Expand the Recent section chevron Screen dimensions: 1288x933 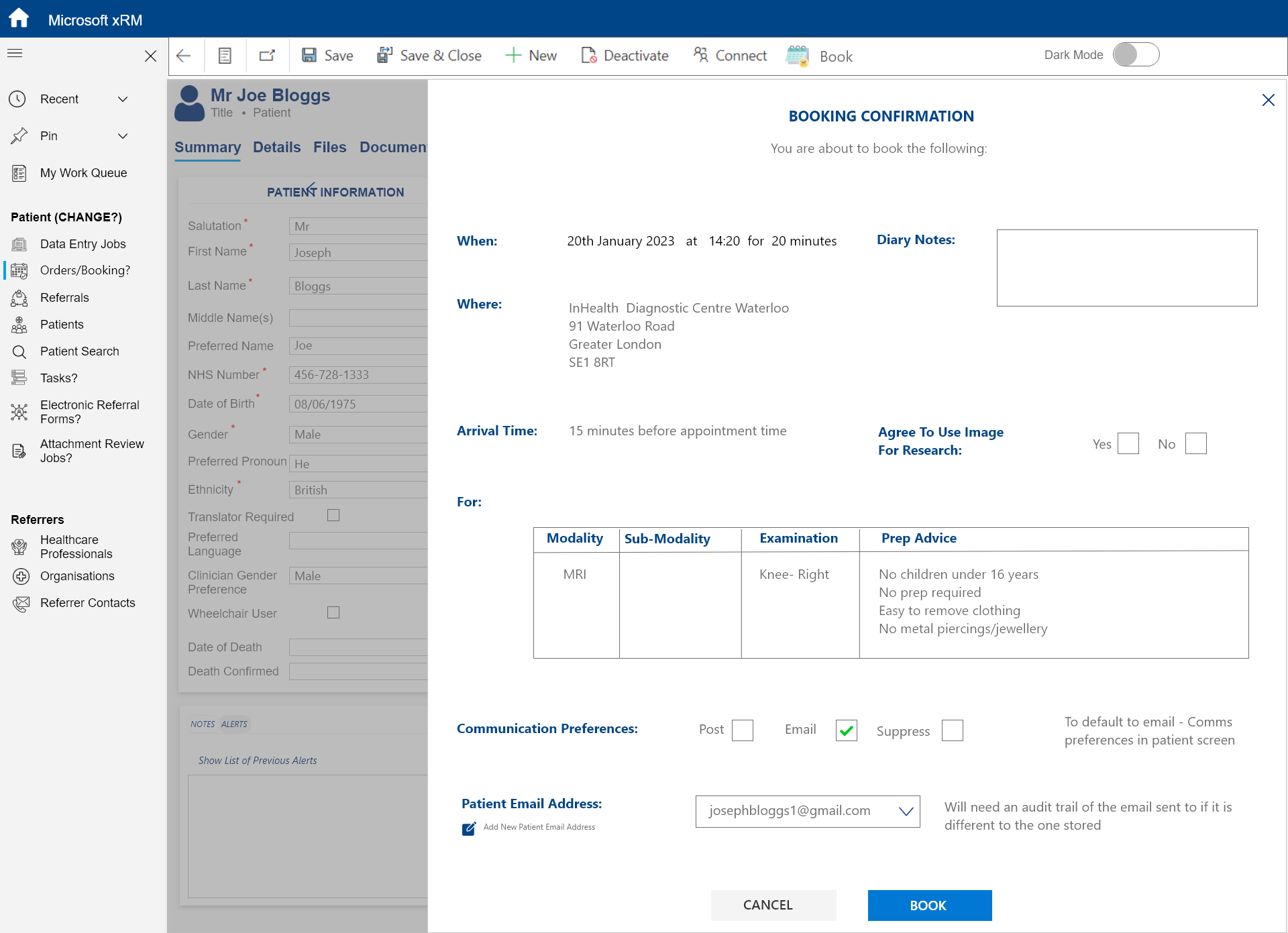(123, 99)
